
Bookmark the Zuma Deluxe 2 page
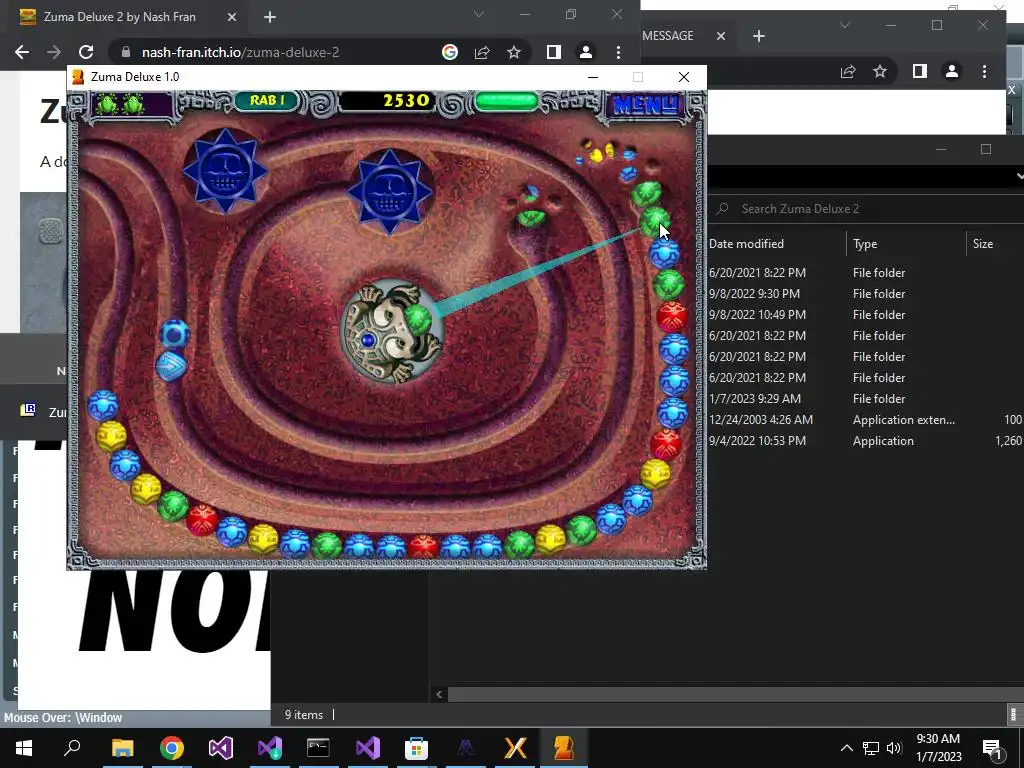(514, 52)
